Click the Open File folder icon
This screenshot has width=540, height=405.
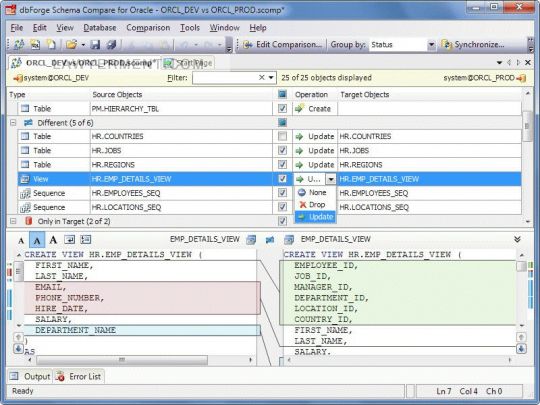tap(71, 44)
